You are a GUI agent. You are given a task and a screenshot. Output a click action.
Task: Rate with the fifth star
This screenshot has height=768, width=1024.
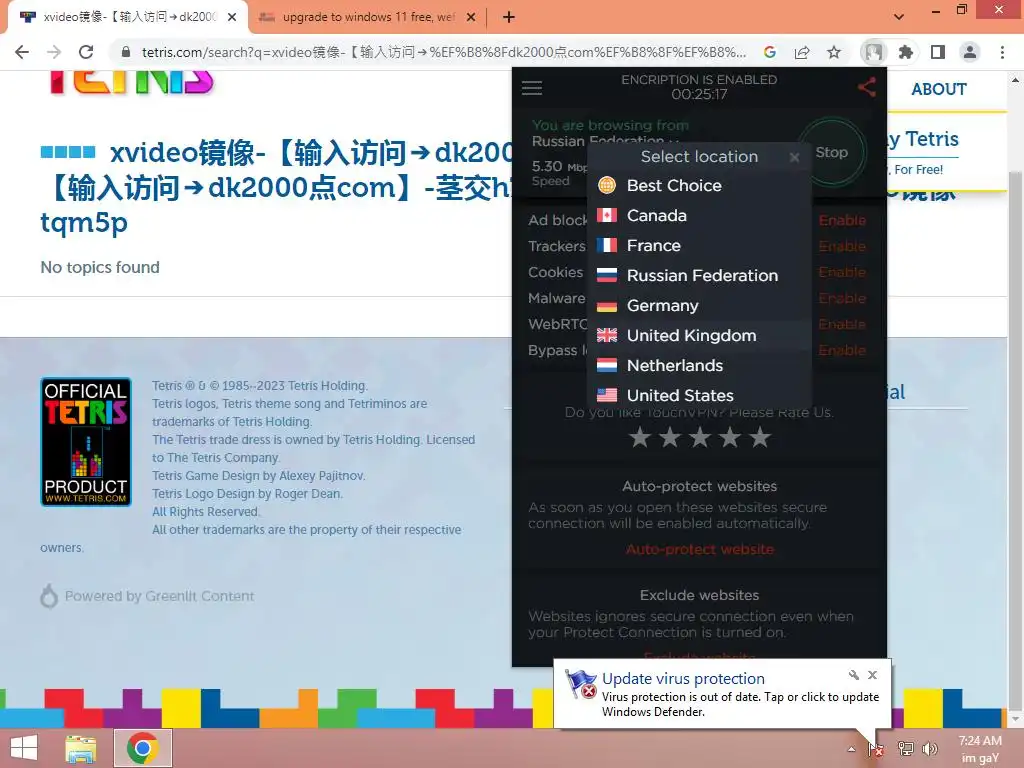[760, 438]
